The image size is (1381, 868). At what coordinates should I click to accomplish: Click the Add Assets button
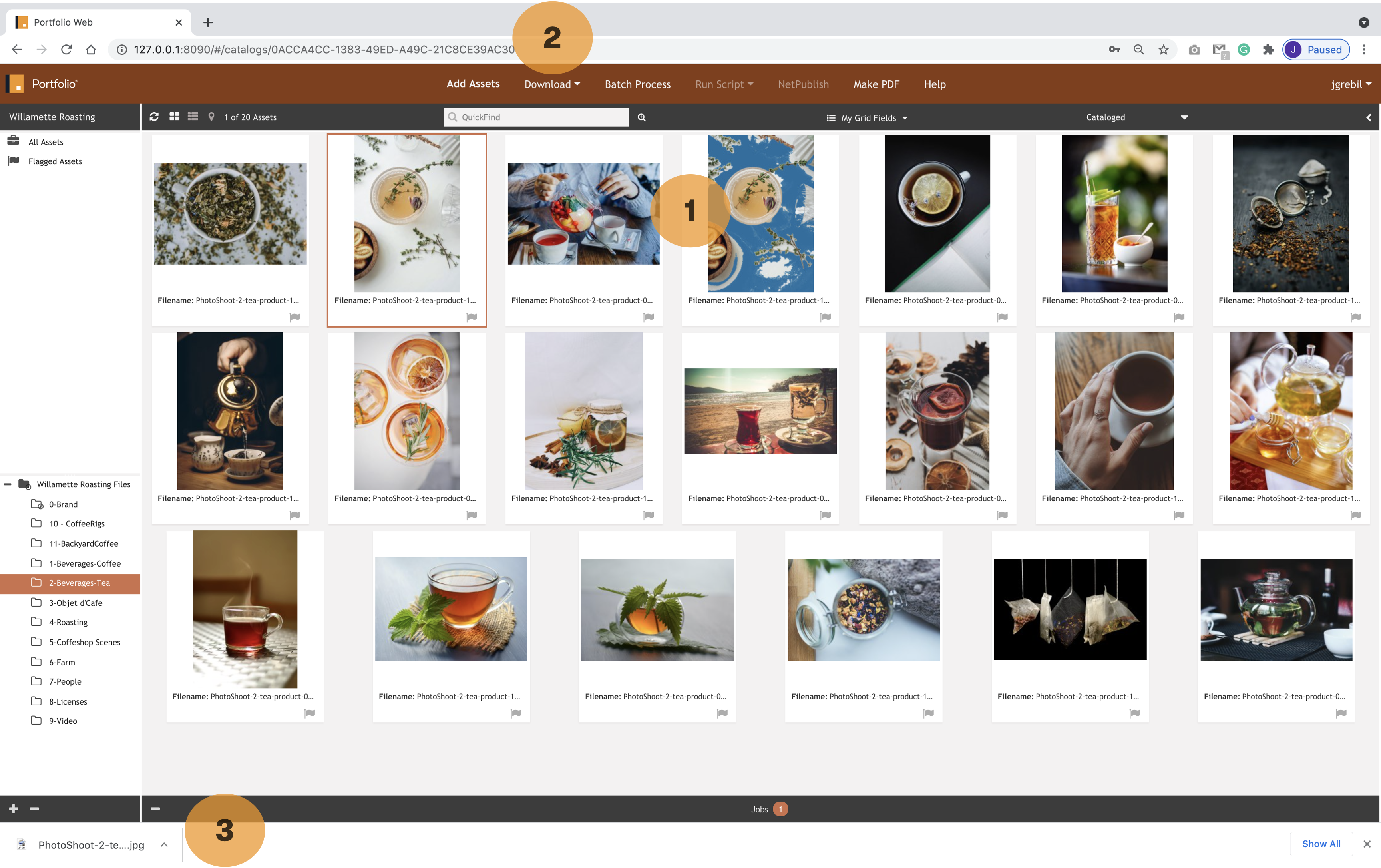(473, 84)
